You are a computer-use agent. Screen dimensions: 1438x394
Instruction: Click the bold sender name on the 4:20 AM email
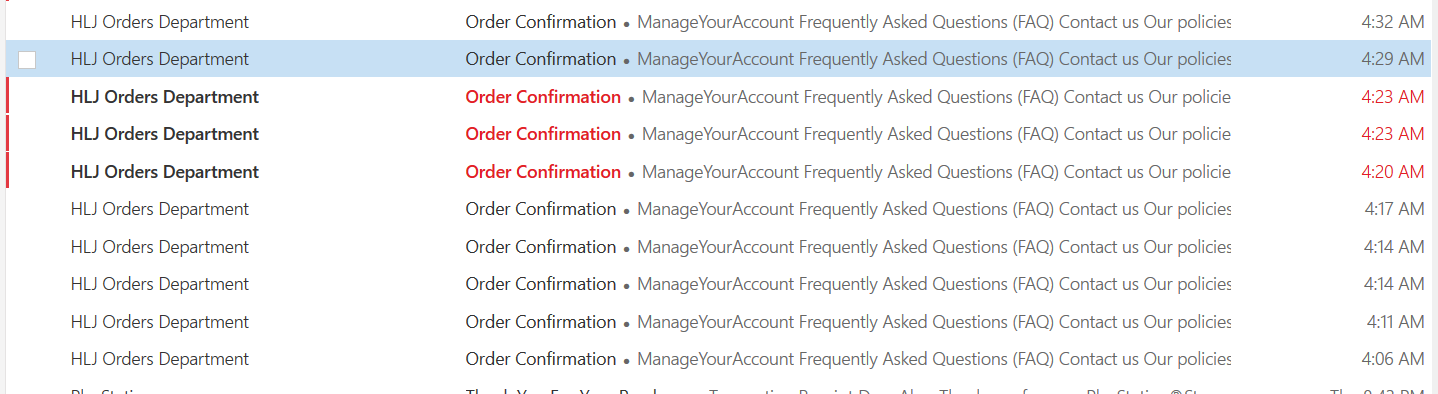click(x=165, y=172)
